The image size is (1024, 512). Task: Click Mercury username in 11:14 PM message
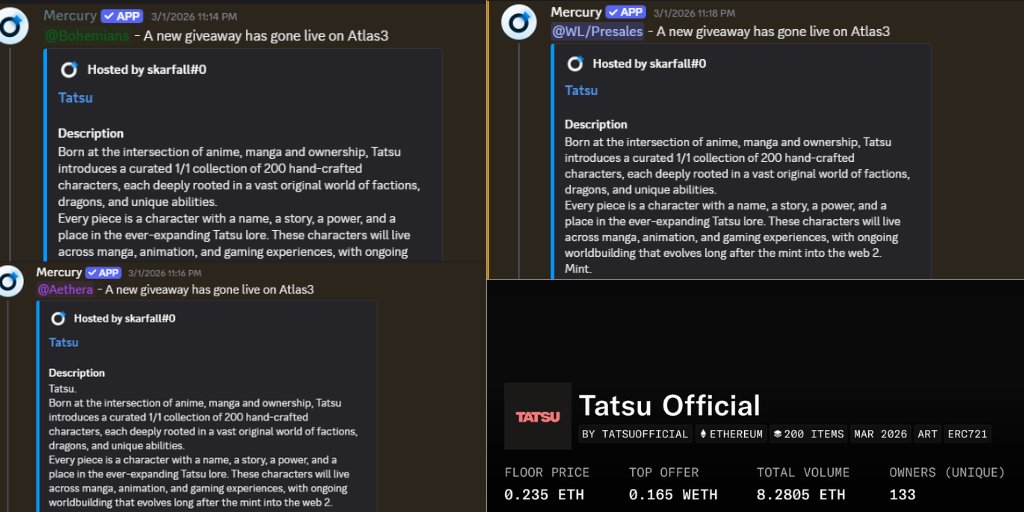pos(70,16)
